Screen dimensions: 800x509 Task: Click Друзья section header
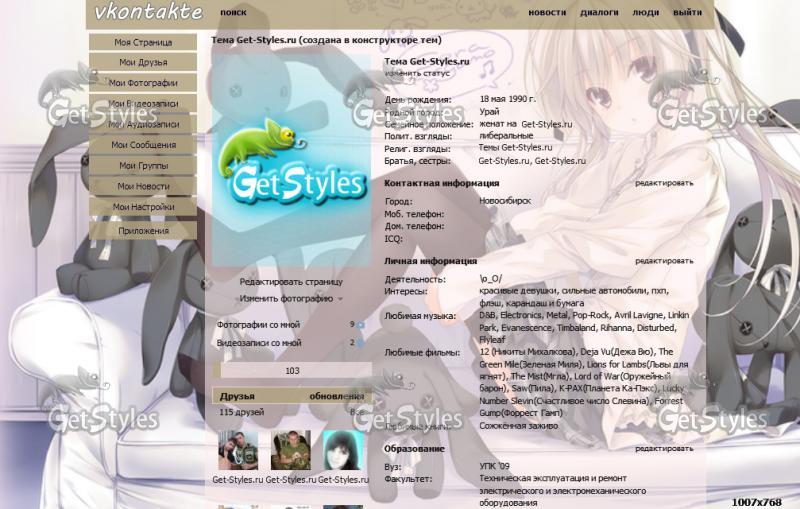[x=237, y=396]
